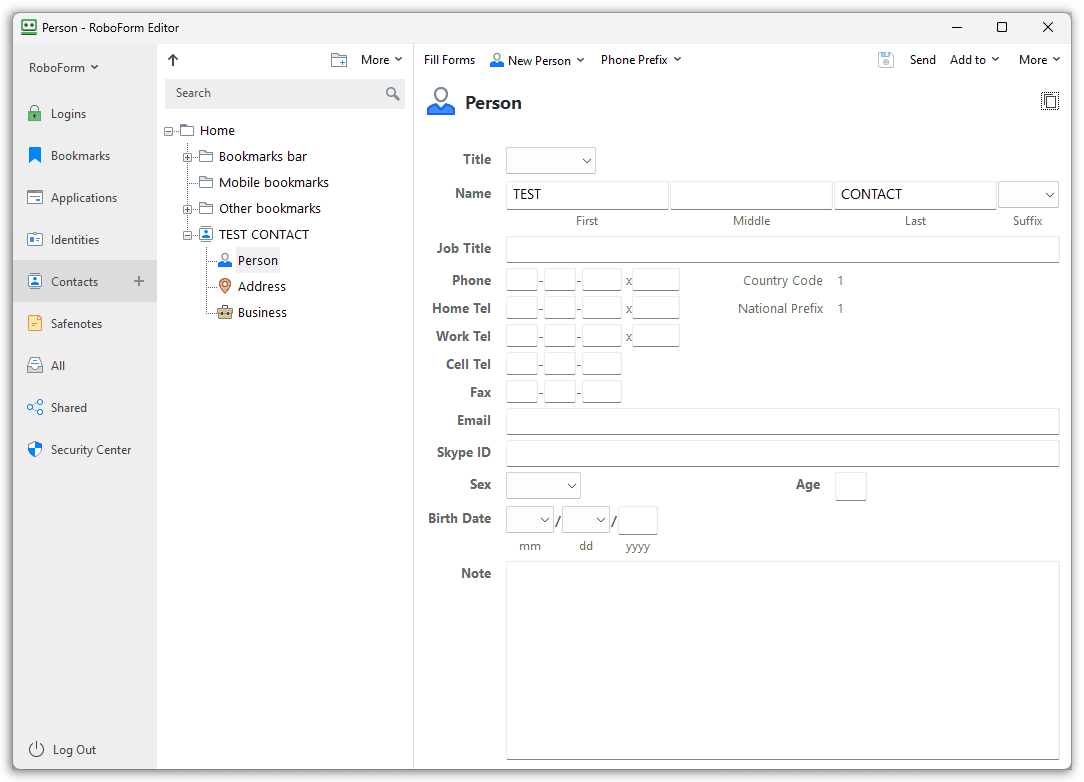Go up one level with the up arrow
Viewport: 1084px width, 782px height.
[x=173, y=60]
